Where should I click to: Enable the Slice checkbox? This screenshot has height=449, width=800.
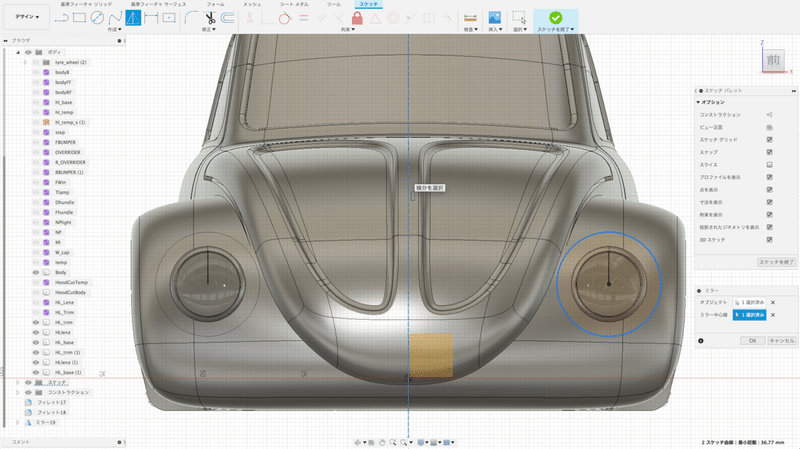[x=769, y=165]
